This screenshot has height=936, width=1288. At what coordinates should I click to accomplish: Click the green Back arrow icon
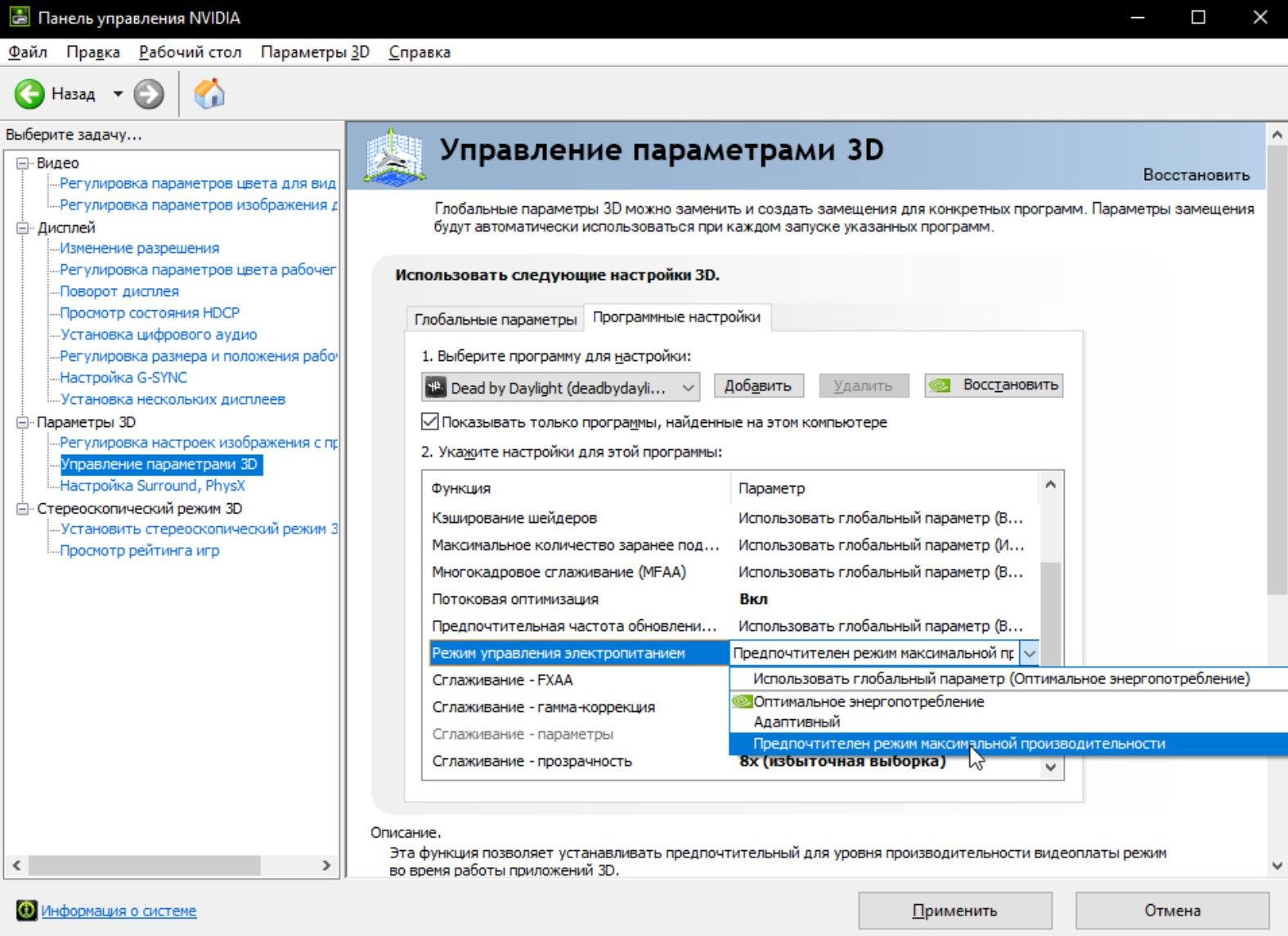click(29, 94)
